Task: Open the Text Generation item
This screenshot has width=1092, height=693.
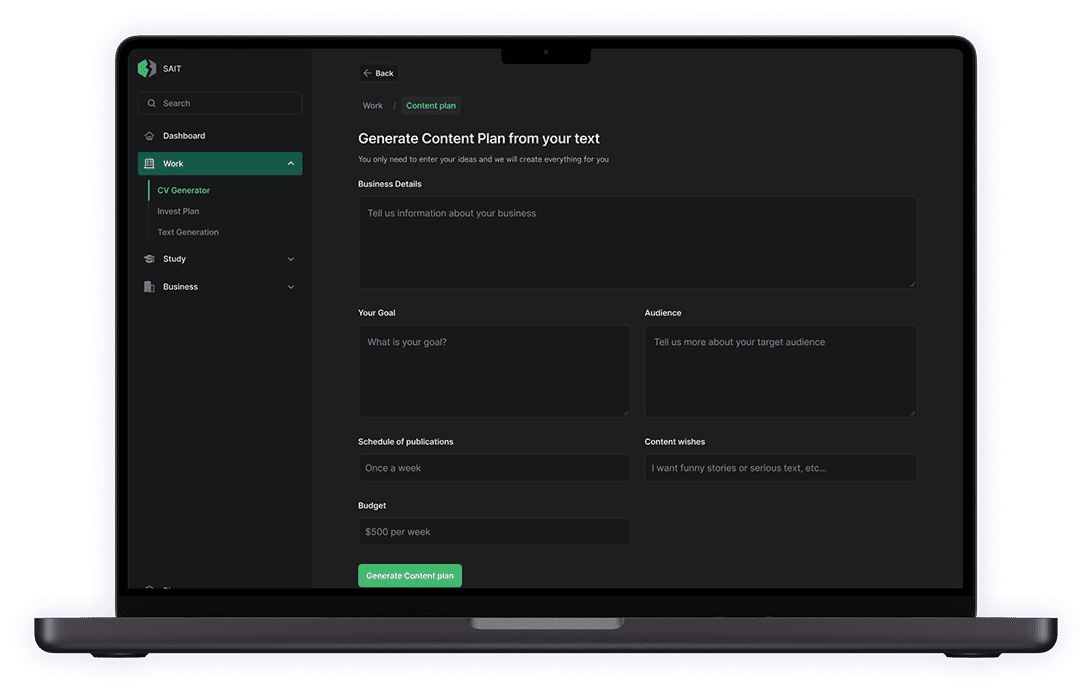Action: [x=188, y=232]
